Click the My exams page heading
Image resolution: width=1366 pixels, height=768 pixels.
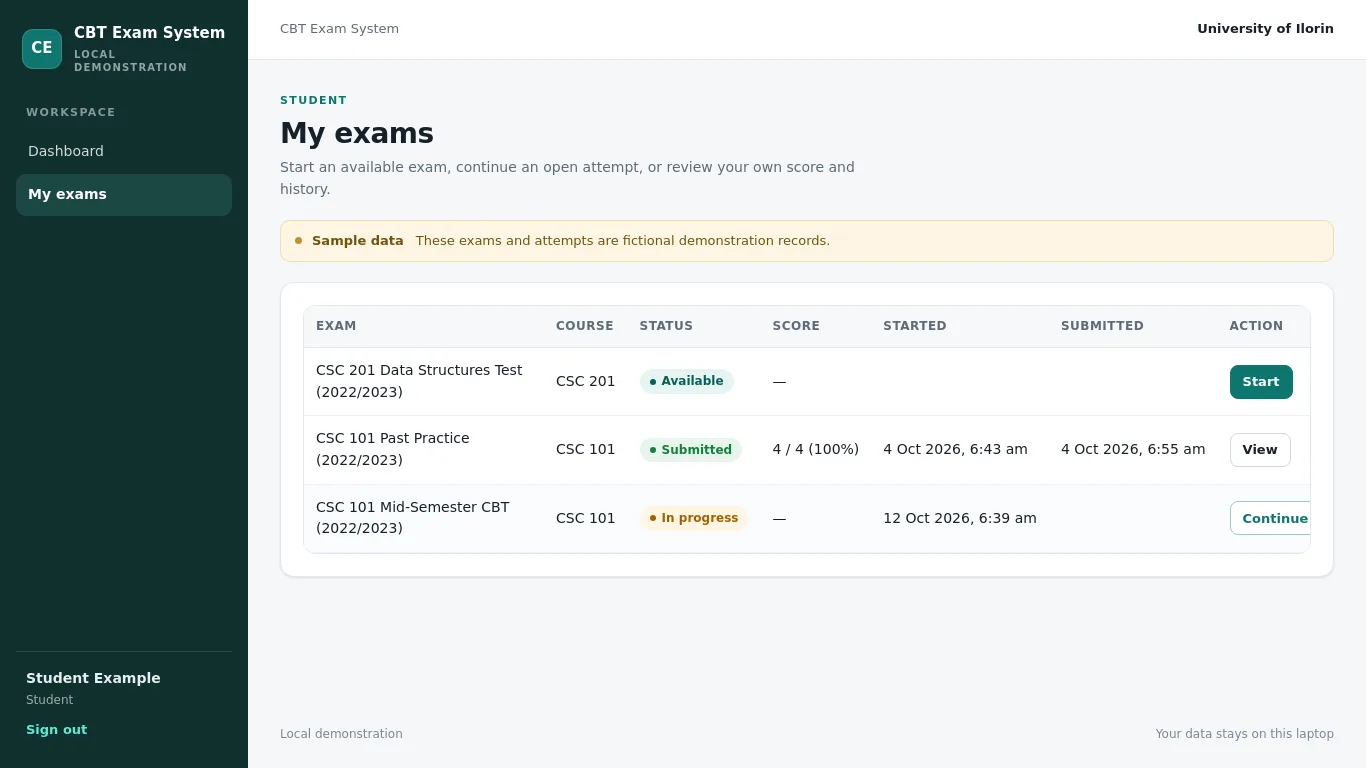[x=357, y=133]
